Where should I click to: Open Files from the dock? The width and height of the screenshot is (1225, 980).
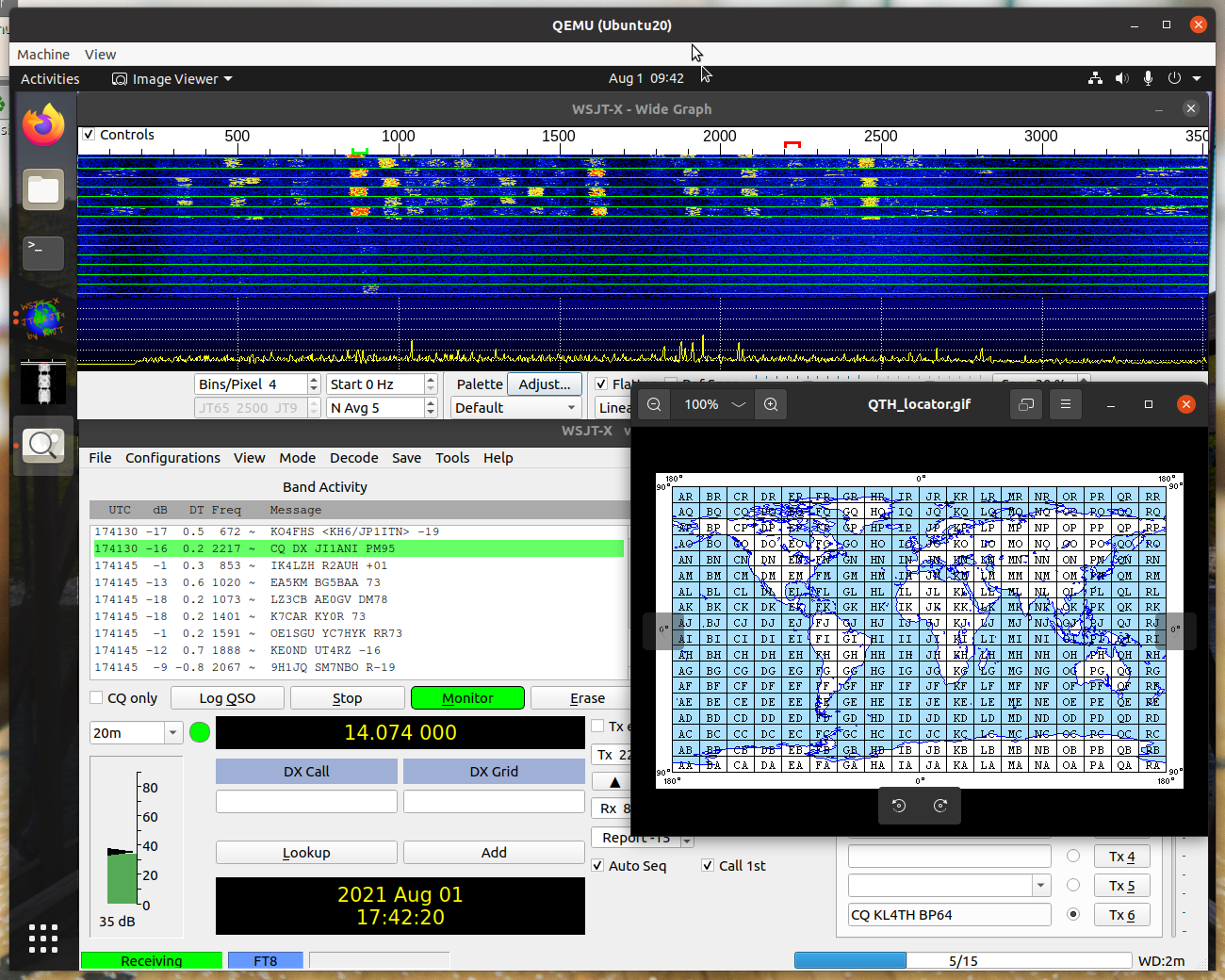tap(43, 189)
